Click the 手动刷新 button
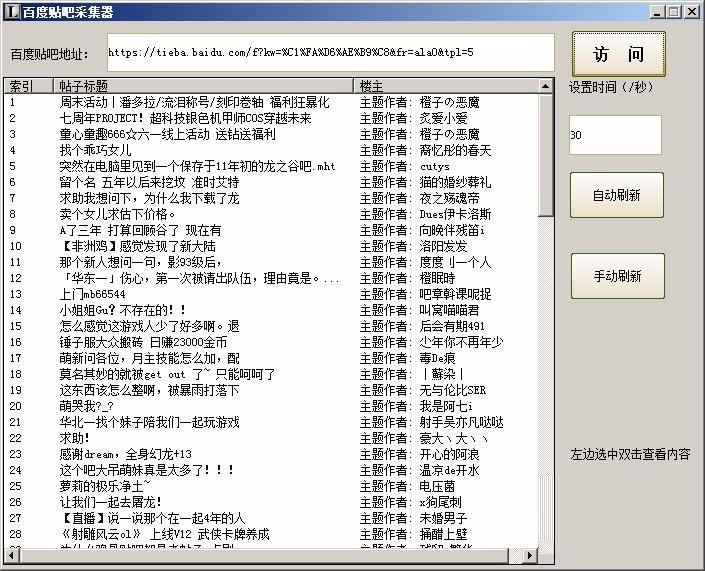Viewport: 705px width, 571px height. tap(616, 276)
